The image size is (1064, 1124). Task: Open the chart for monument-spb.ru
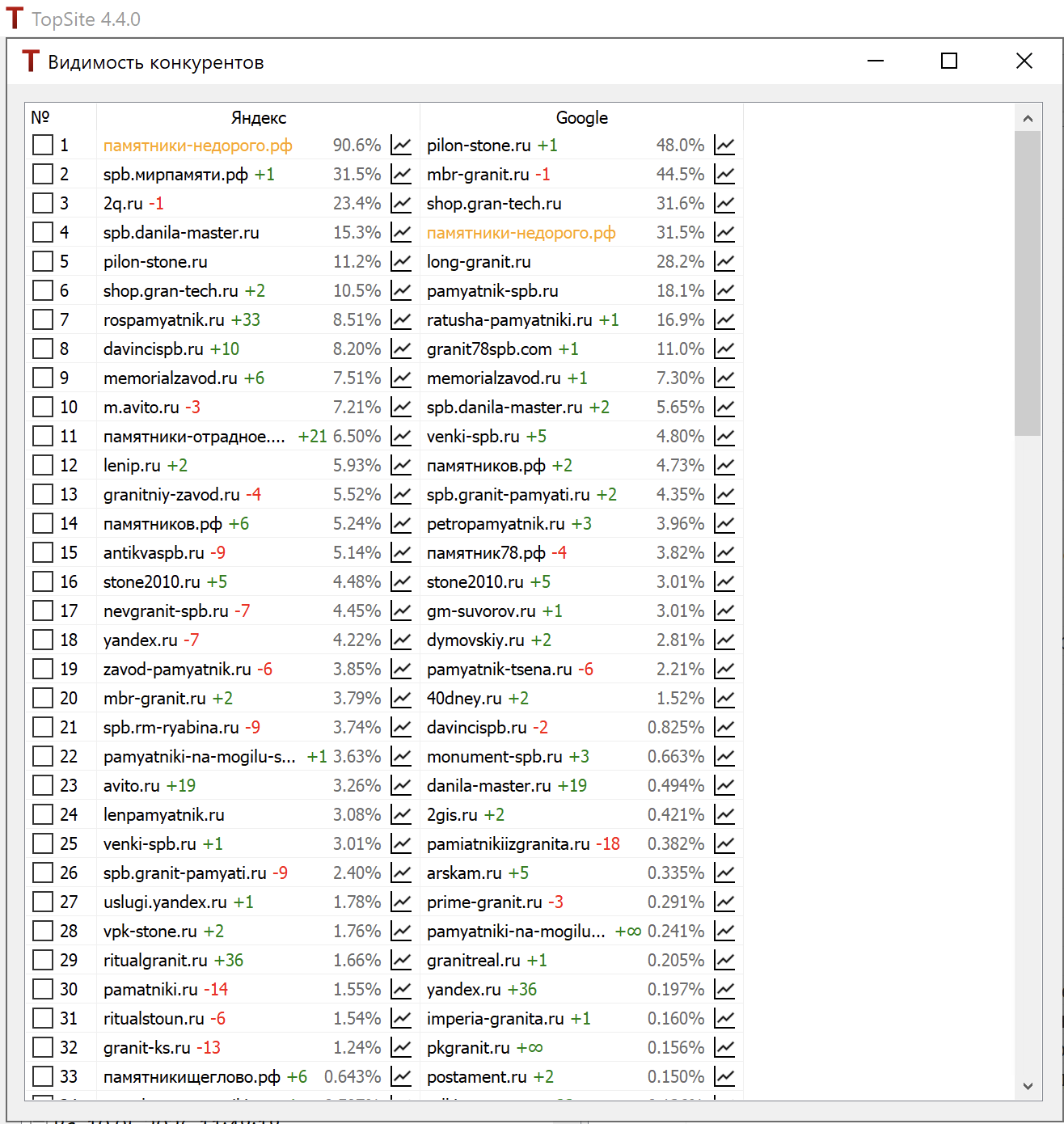[724, 757]
